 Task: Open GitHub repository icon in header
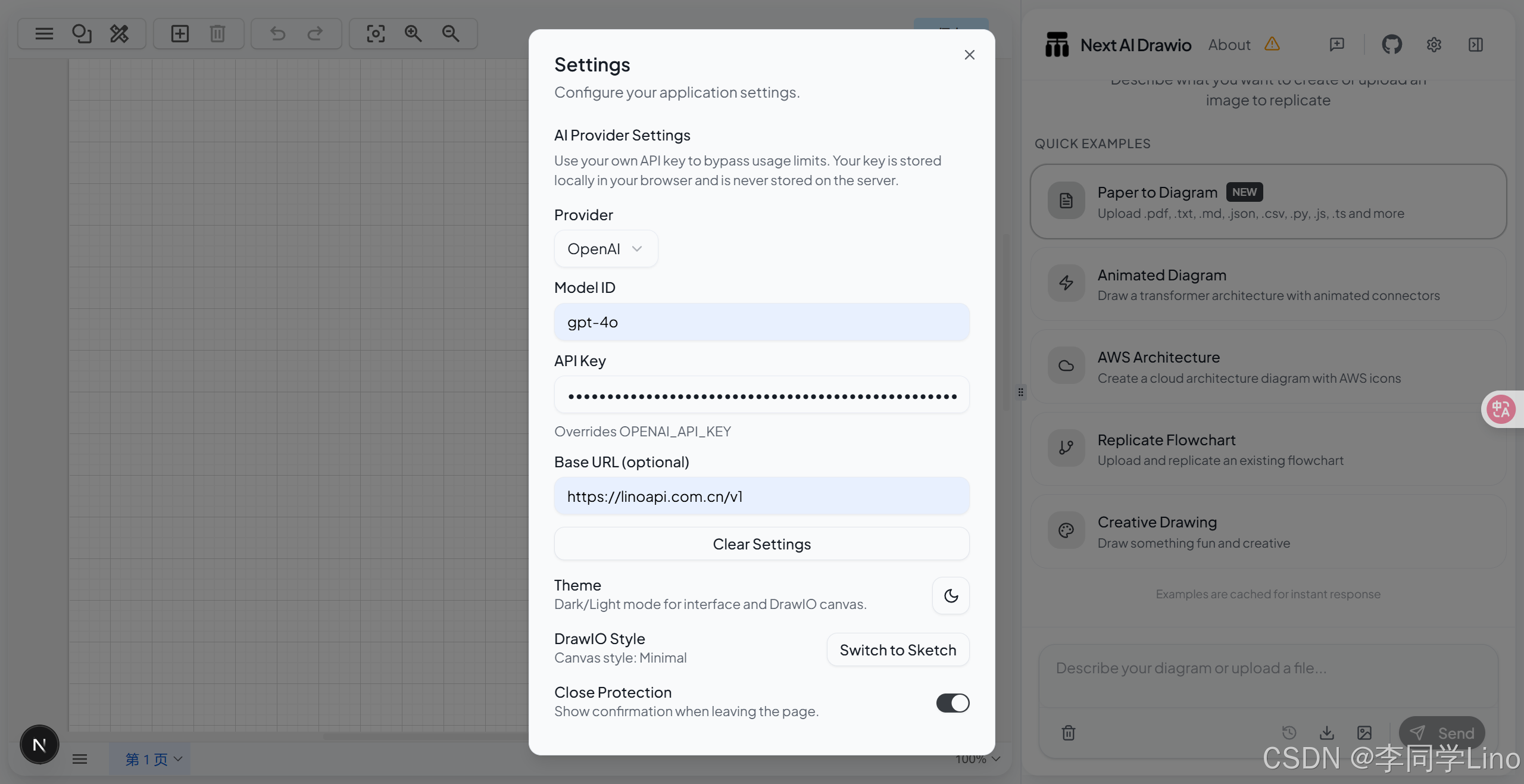coord(1392,45)
